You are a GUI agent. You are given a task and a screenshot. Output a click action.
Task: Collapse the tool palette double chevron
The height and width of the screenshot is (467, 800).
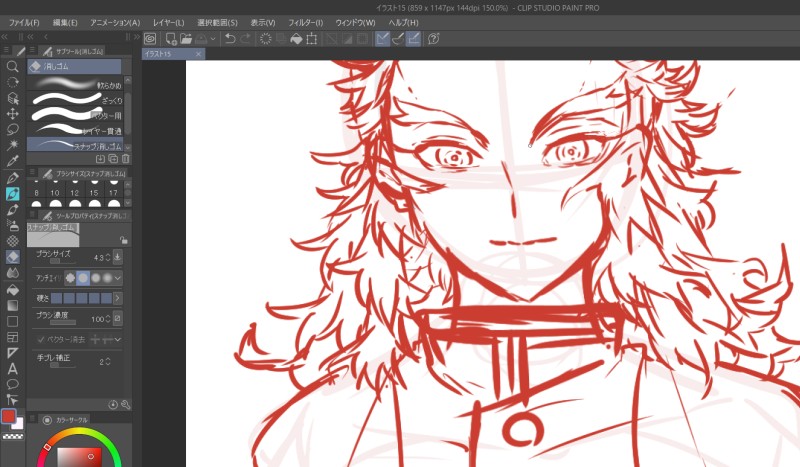[x=5, y=37]
